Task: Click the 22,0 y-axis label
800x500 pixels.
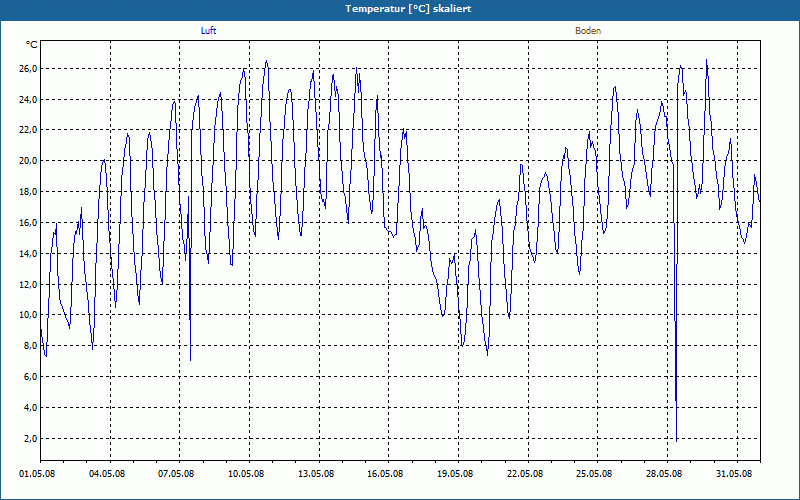Action: tap(29, 130)
